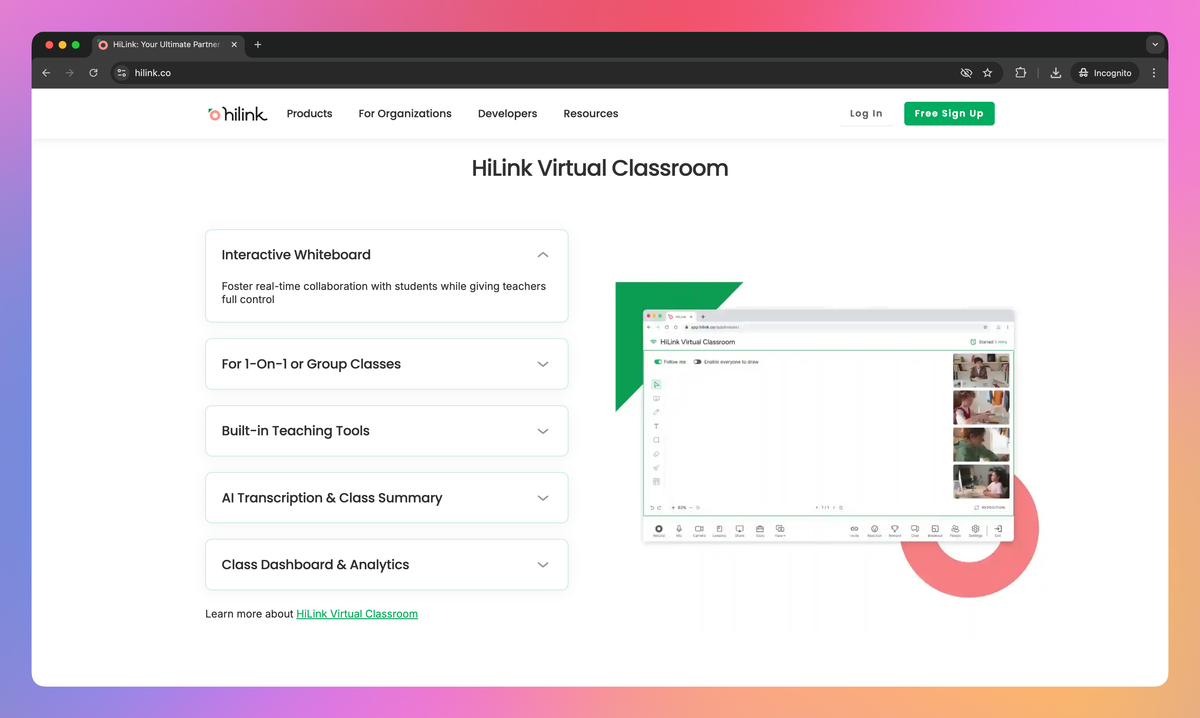Select the Text tool in preview whiteboard
Viewport: 1200px width, 718px height.
(x=656, y=426)
